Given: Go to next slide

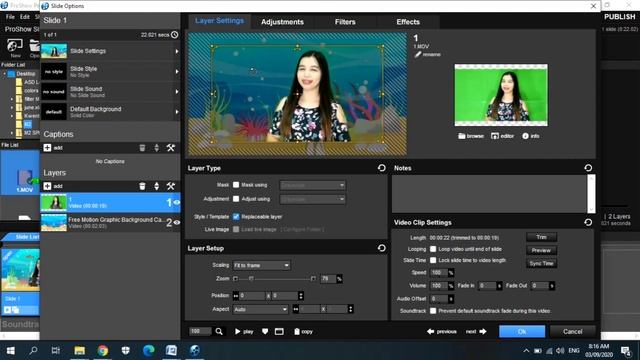Looking at the screenshot, I should coord(476,331).
